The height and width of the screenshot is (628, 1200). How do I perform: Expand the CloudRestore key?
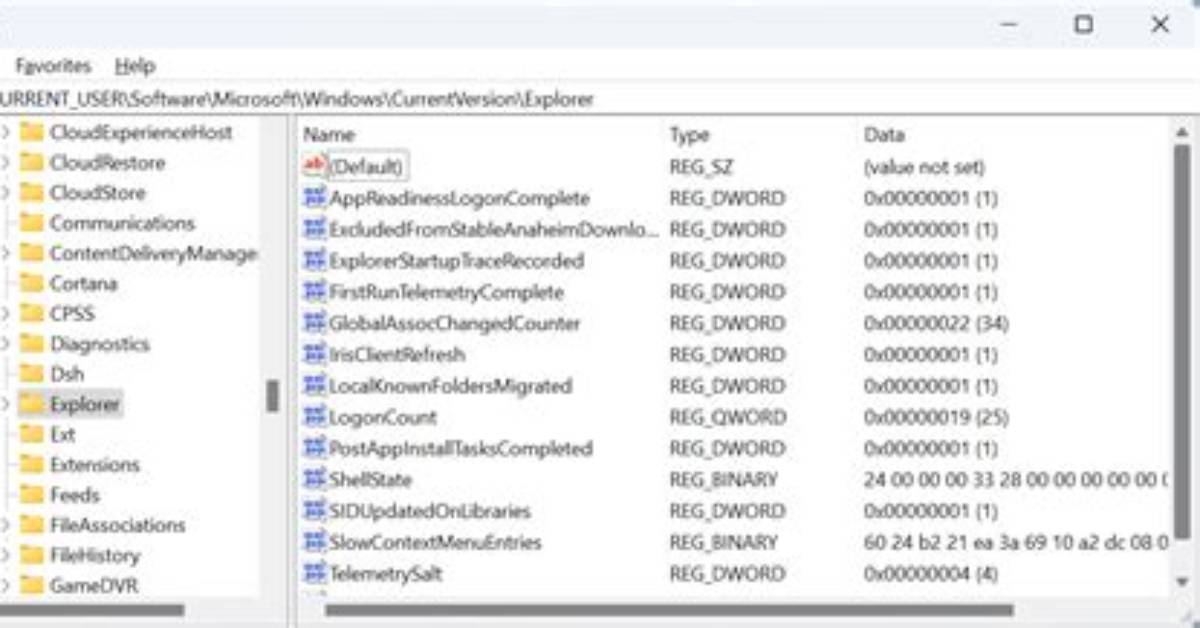pyautogui.click(x=5, y=162)
